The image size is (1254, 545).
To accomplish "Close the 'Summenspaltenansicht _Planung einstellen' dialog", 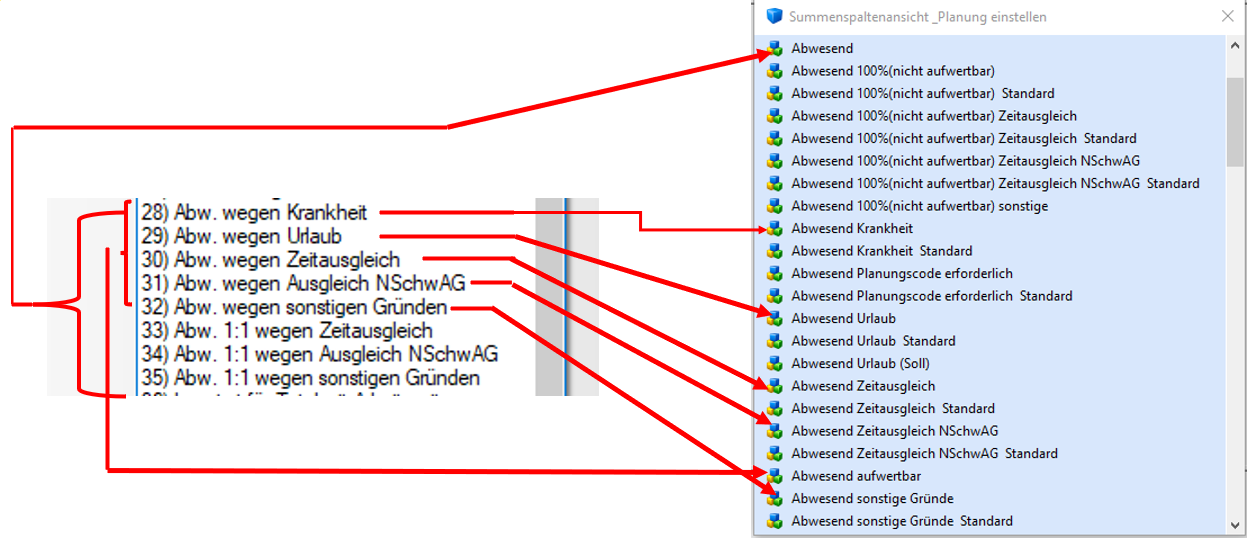I will tap(1228, 17).
